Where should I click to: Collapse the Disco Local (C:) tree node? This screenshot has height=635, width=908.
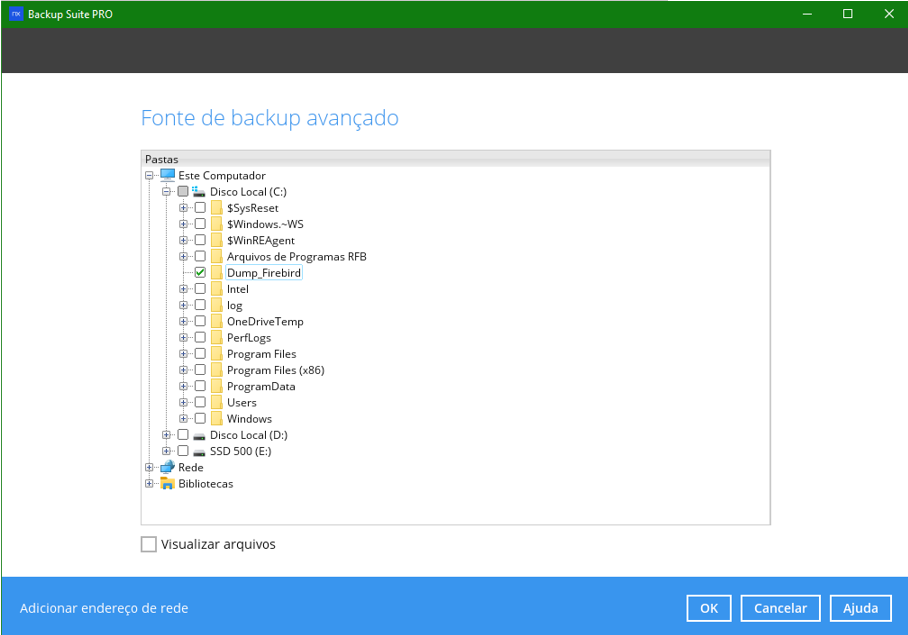click(x=166, y=191)
